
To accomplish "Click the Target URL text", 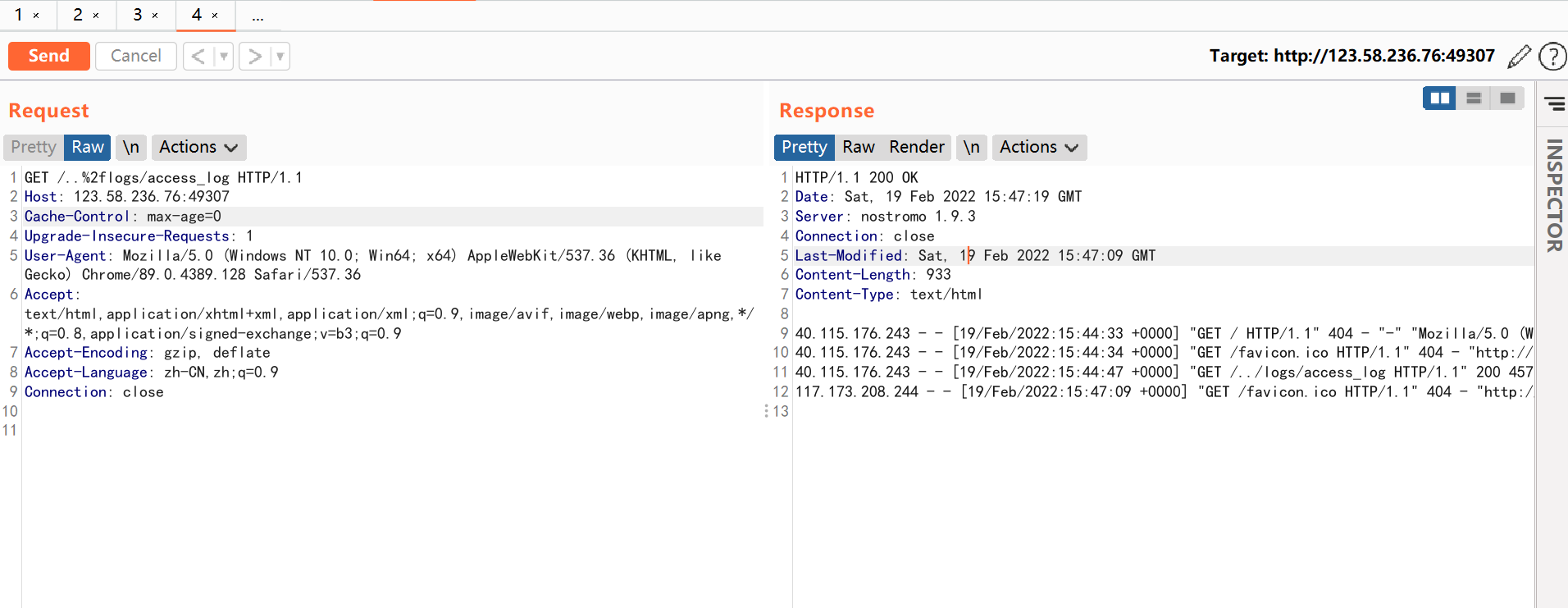I will tap(1352, 56).
